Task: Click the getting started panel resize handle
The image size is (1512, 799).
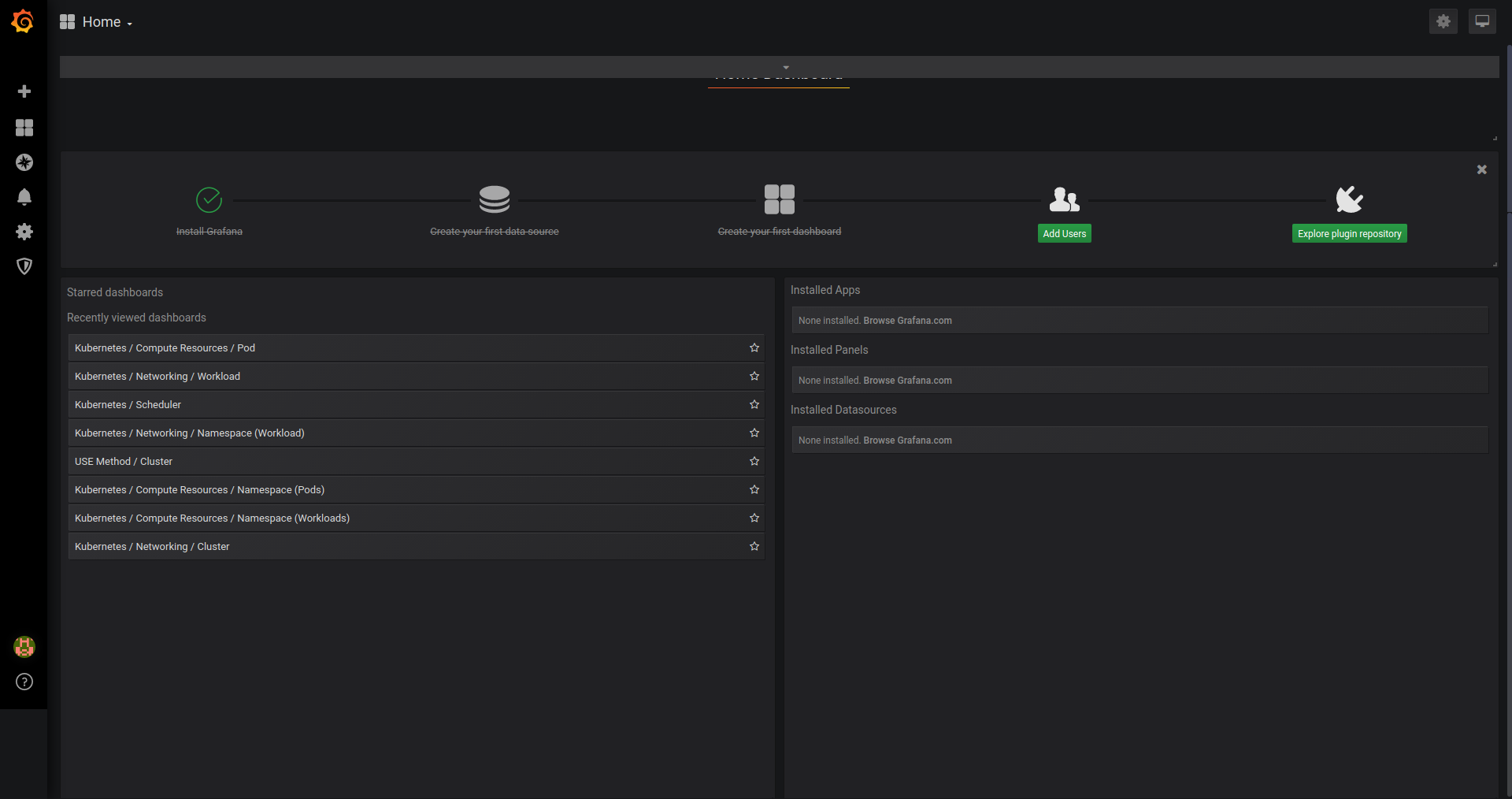Action: (x=1495, y=264)
